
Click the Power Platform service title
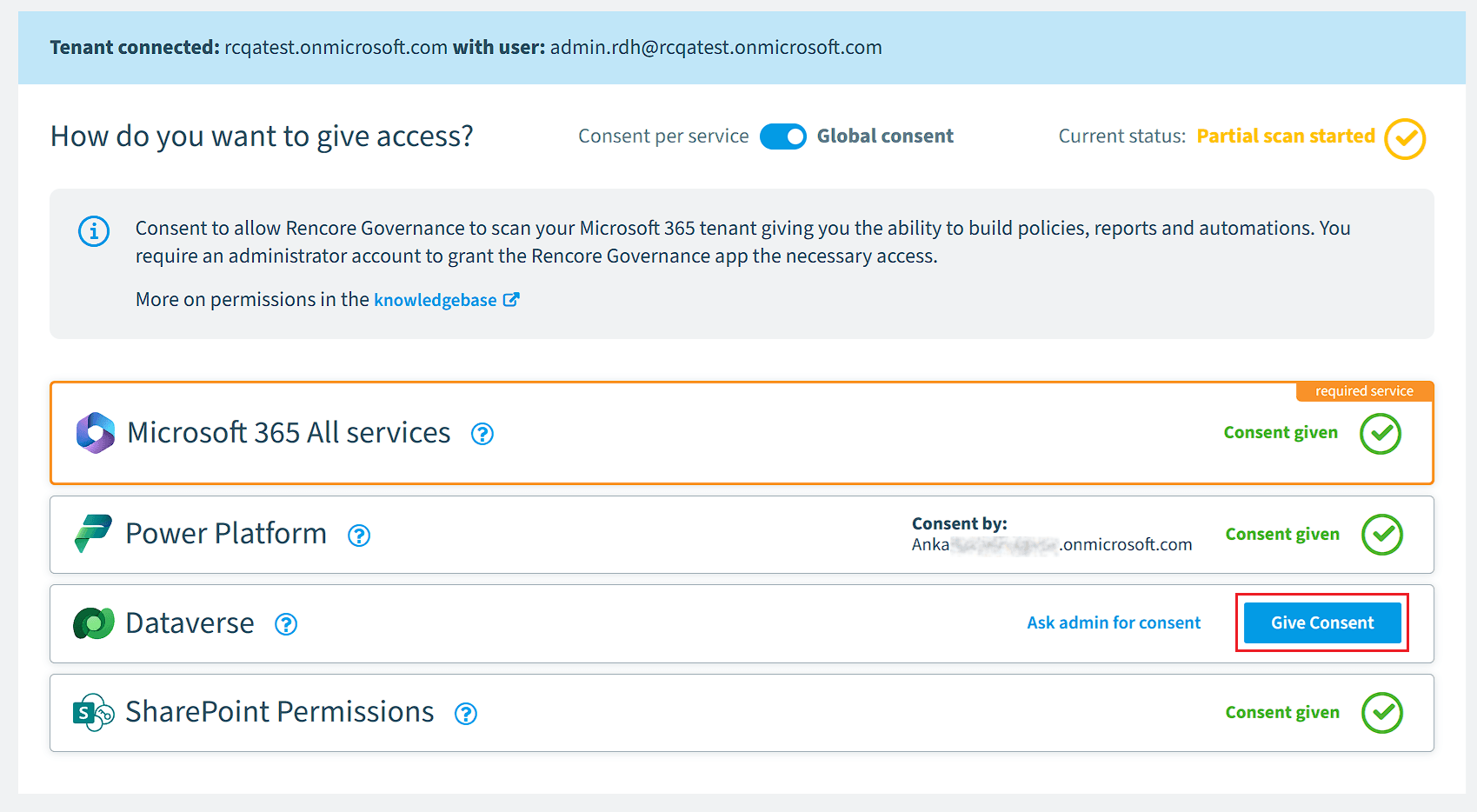pyautogui.click(x=226, y=533)
